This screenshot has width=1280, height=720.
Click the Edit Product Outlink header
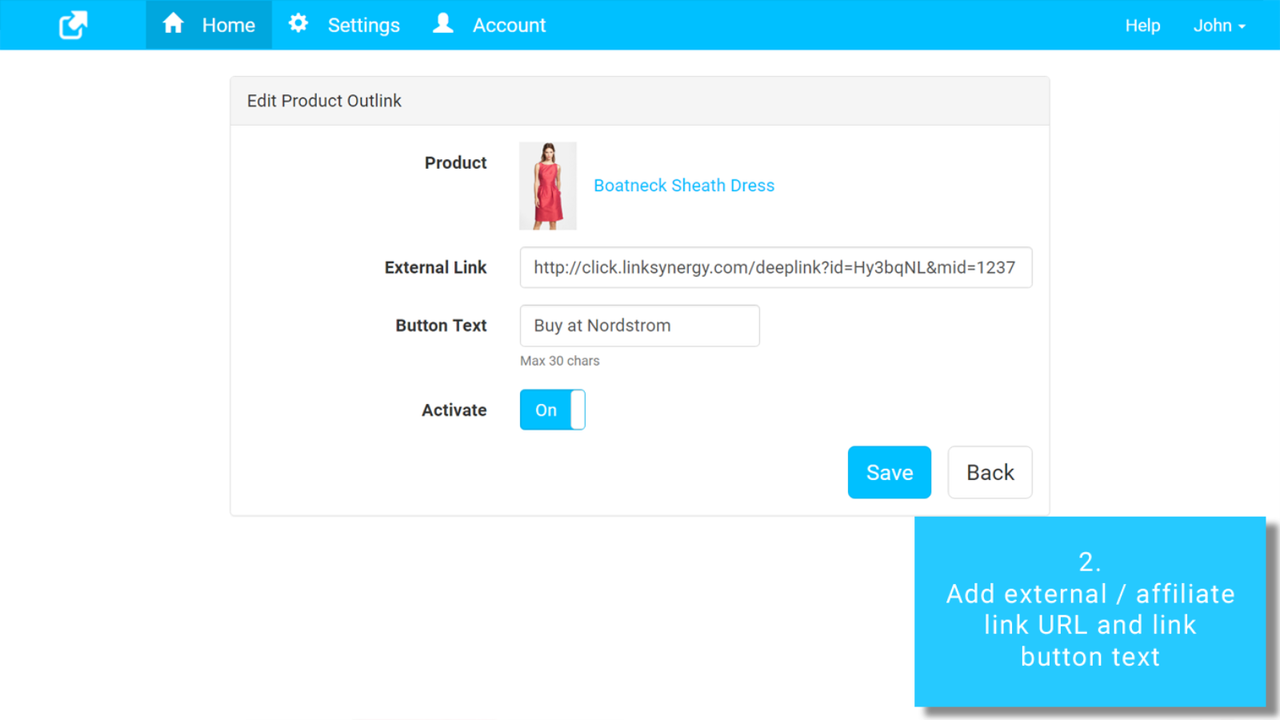click(x=324, y=100)
